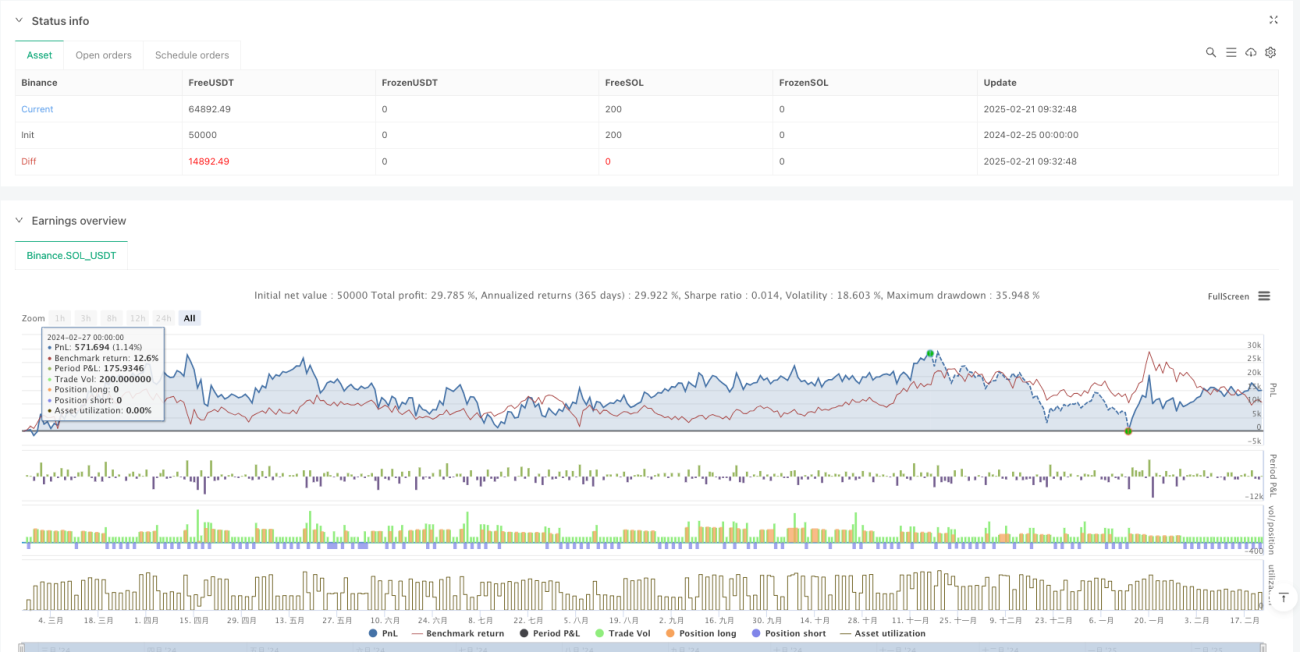Image resolution: width=1300 pixels, height=652 pixels.
Task: Click the Current row link
Action: tap(37, 109)
